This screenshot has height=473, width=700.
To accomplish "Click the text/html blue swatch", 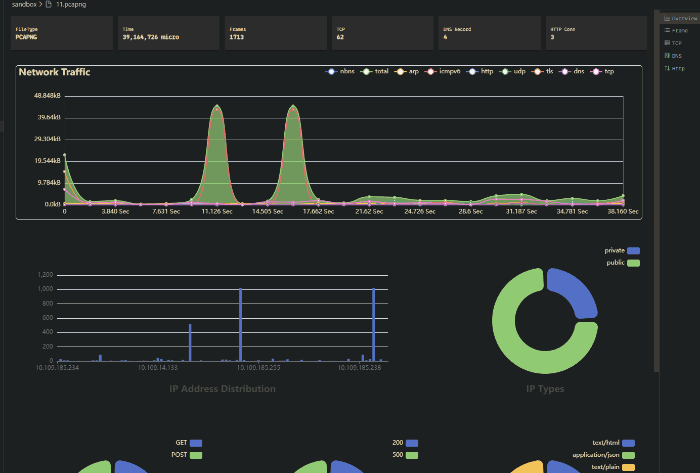I will click(629, 443).
